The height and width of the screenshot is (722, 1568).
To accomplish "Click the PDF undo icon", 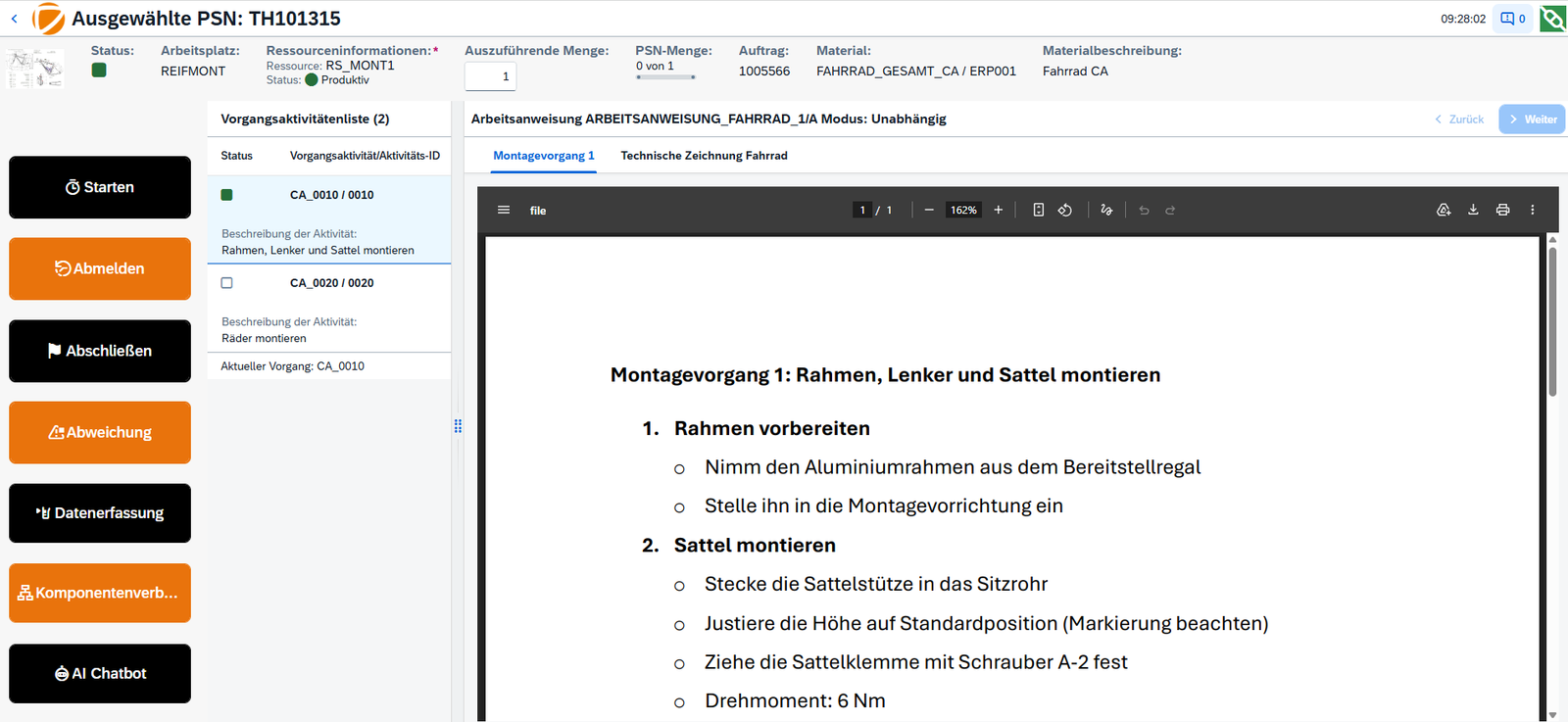I will pos(1144,210).
